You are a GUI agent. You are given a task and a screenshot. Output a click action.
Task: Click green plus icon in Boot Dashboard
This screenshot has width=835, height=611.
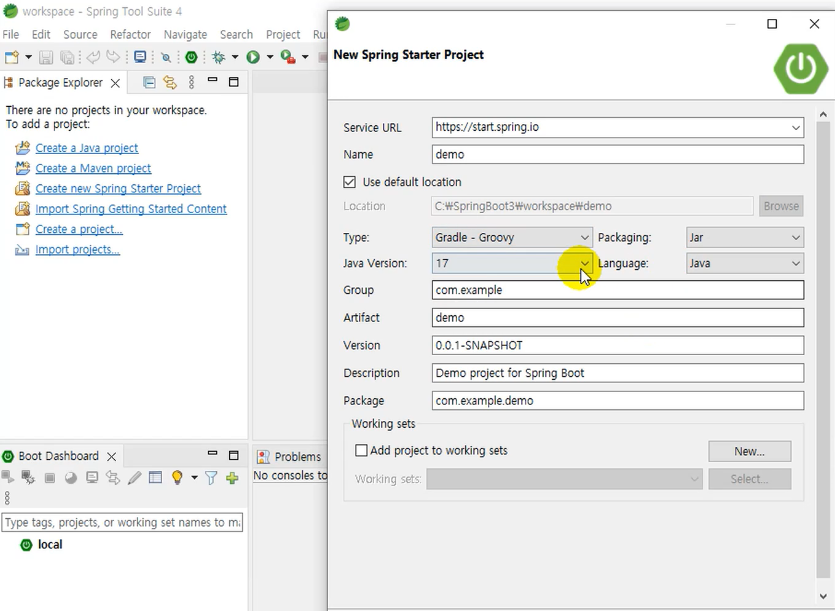(x=232, y=478)
